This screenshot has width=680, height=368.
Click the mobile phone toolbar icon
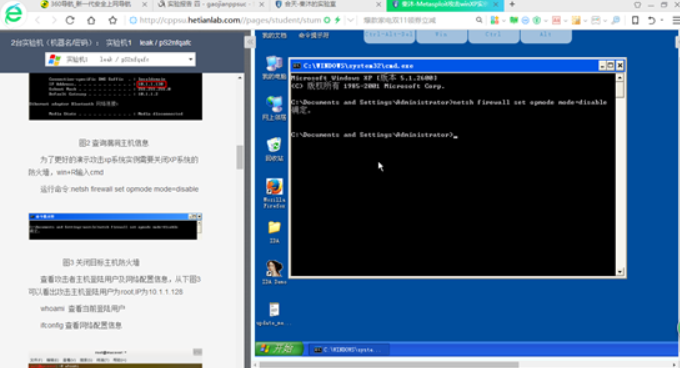pos(635,20)
